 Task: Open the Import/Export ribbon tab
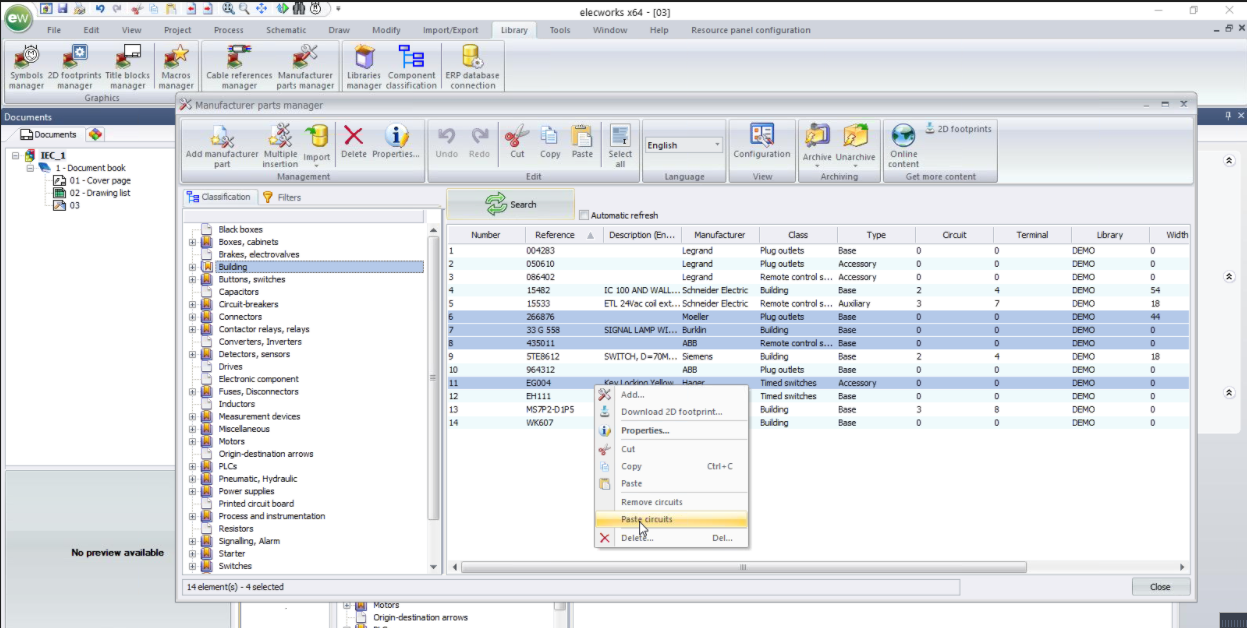[451, 30]
